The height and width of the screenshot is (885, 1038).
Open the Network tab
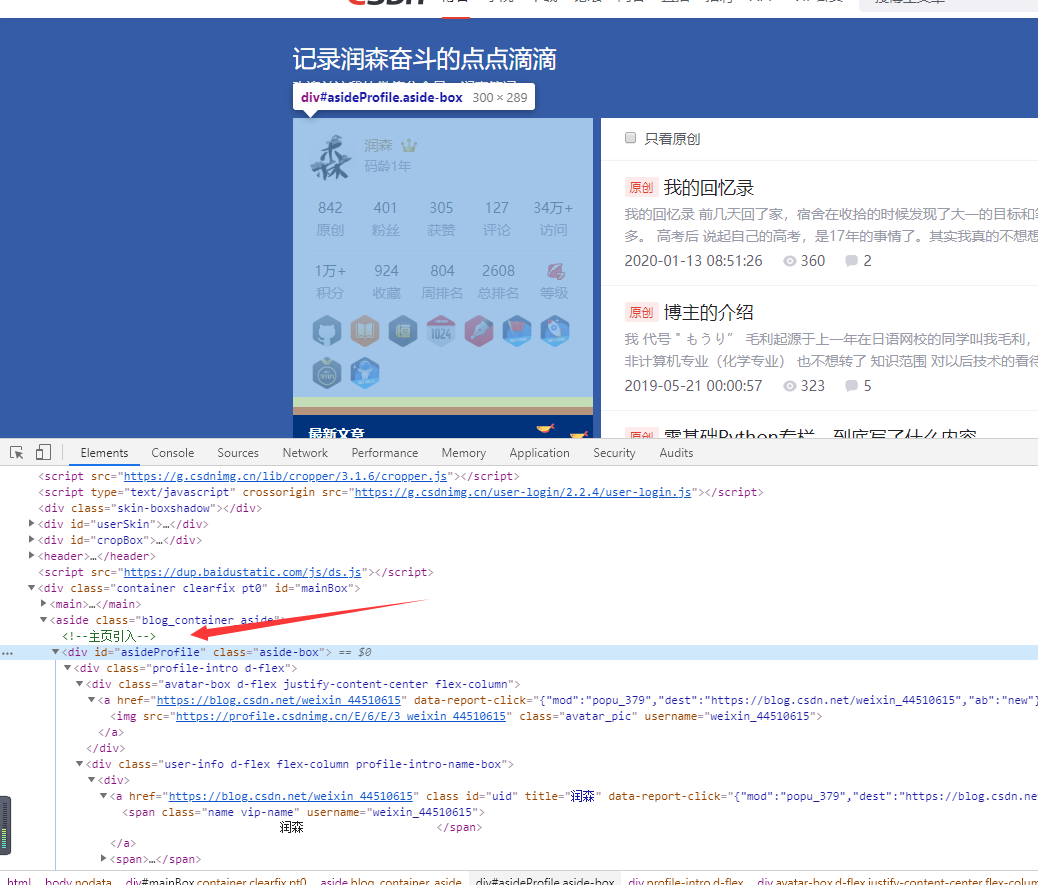tap(305, 453)
